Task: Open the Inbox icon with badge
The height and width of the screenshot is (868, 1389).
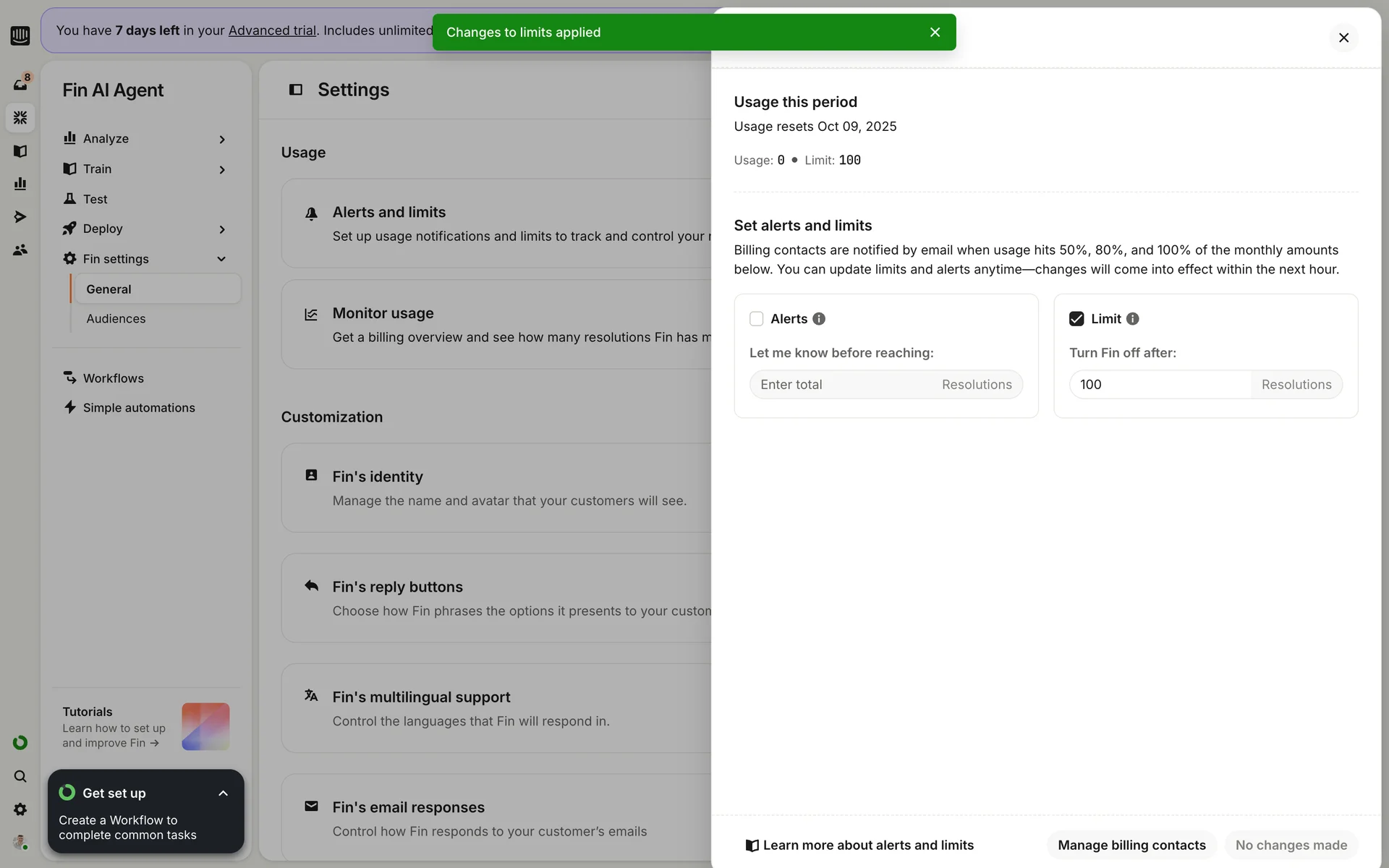Action: [20, 84]
